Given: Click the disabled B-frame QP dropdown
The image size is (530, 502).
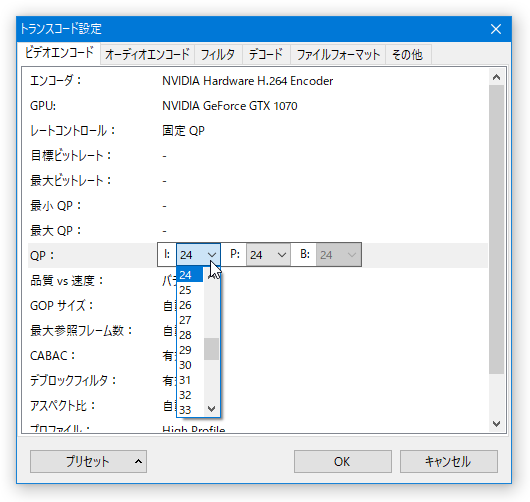Looking at the screenshot, I should click(338, 255).
